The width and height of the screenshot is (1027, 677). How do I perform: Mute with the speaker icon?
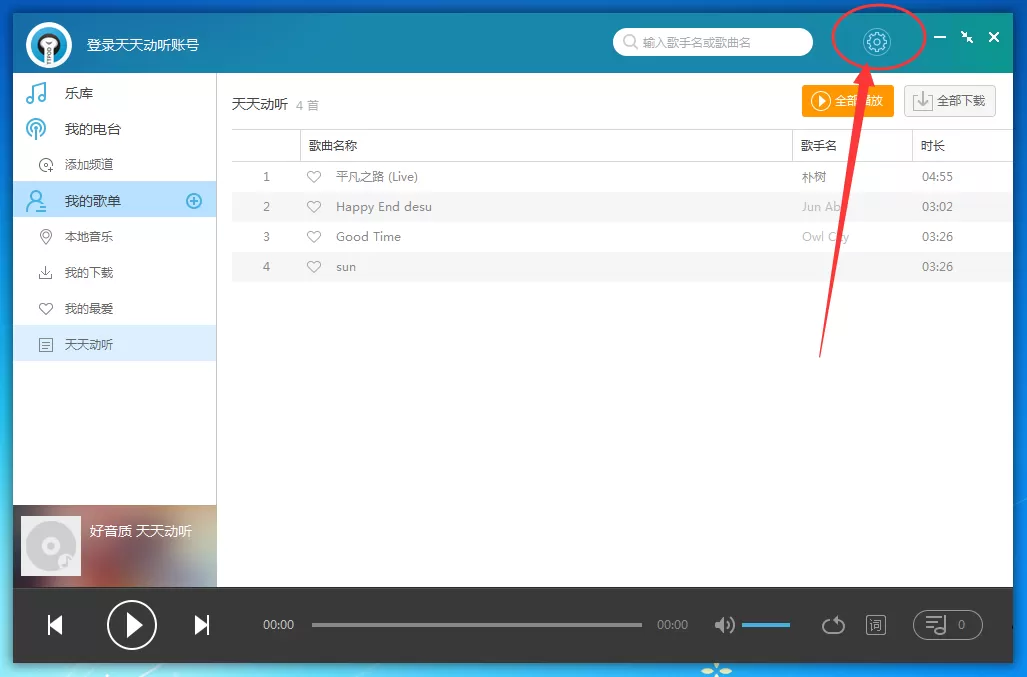point(724,625)
